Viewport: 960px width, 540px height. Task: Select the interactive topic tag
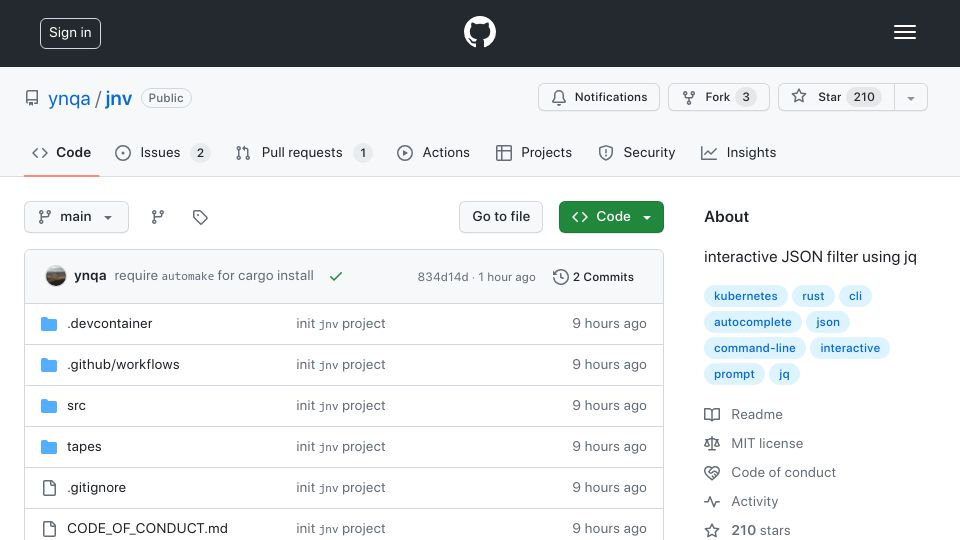click(x=850, y=348)
